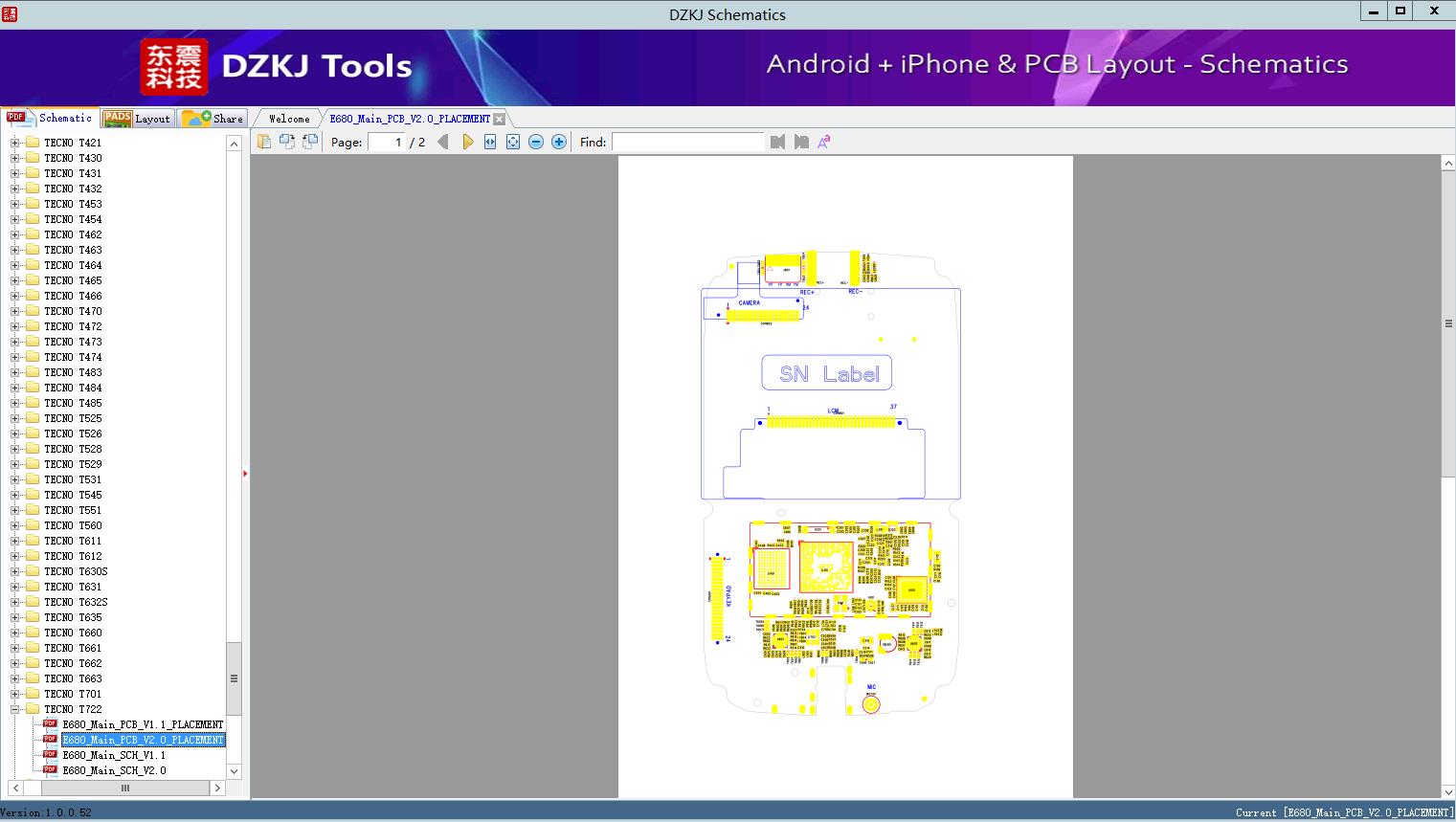Collapse the TECNO T722 folder
The image size is (1456, 822).
[14, 709]
